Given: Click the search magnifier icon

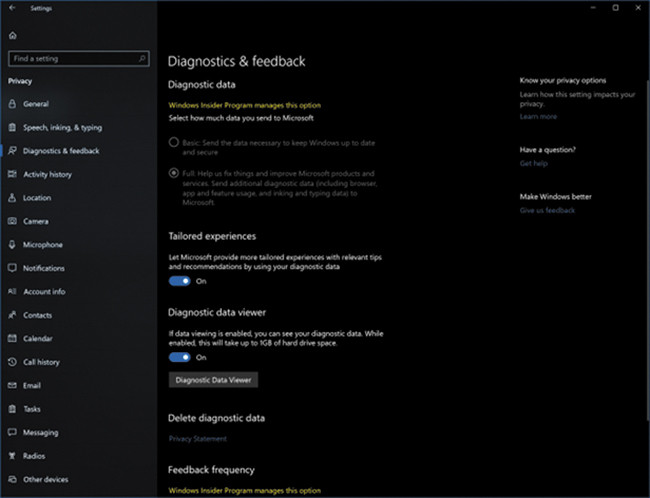Looking at the screenshot, I should [x=142, y=58].
